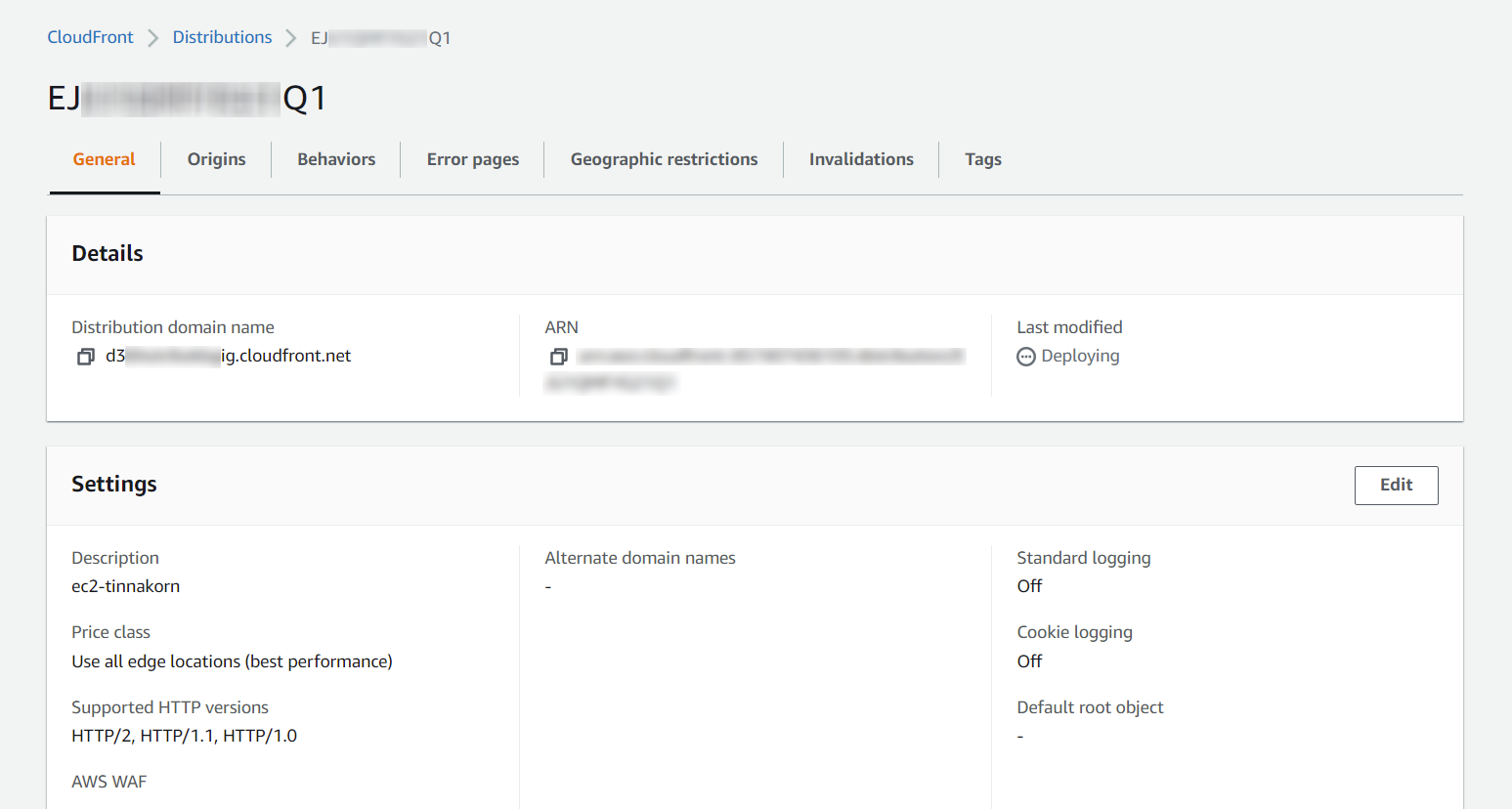The width and height of the screenshot is (1512, 809).
Task: Click the CloudFront breadcrumb link
Action: 90,36
